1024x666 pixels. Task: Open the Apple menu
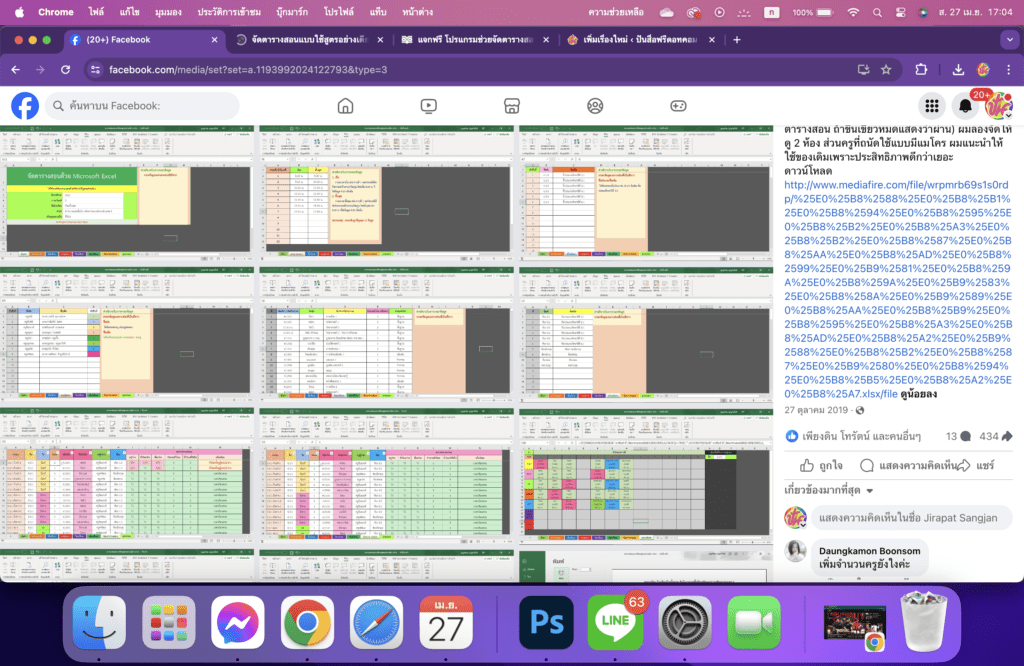(19, 12)
